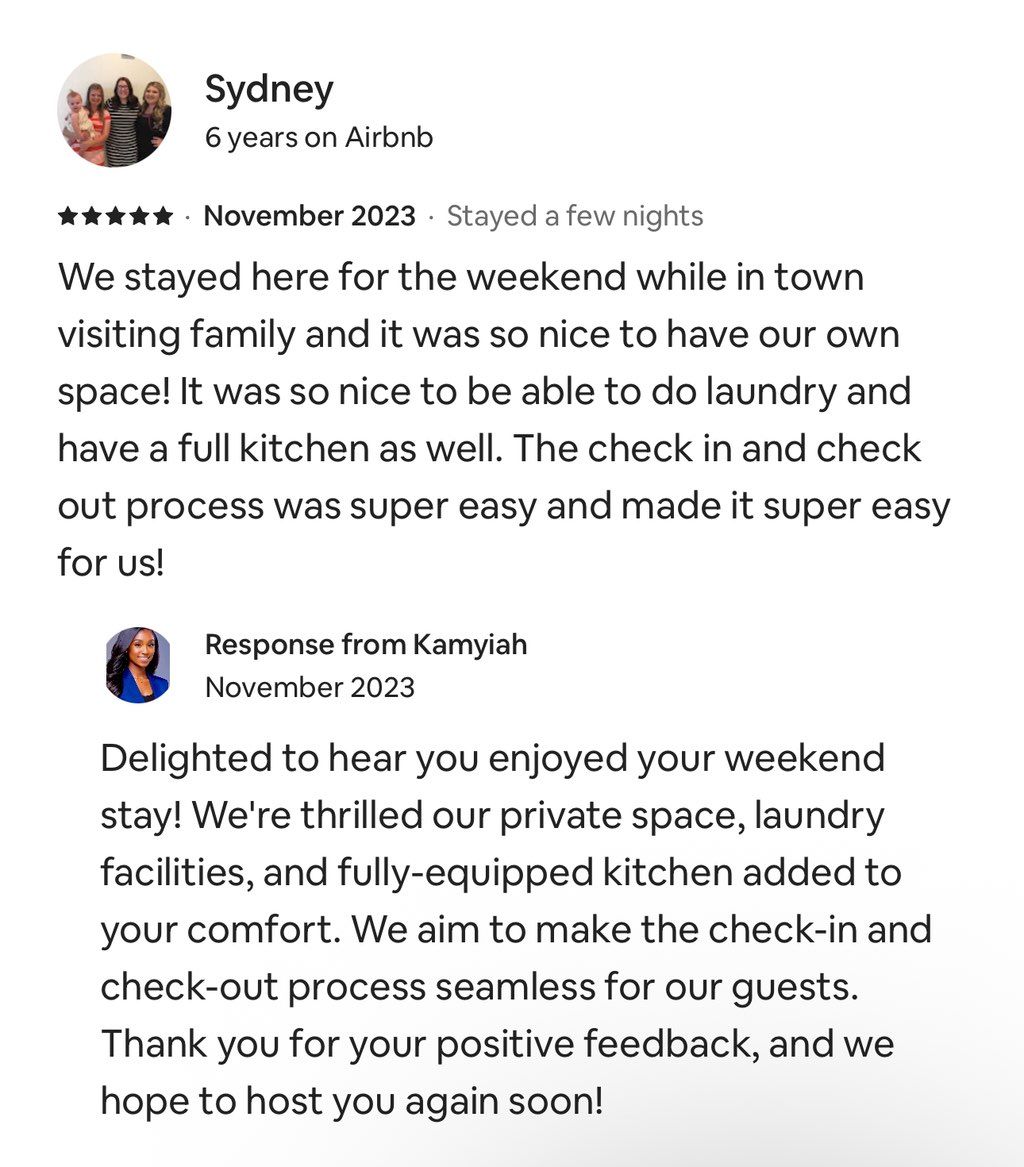Select the review date November 2023
This screenshot has height=1167, width=1024.
(x=310, y=216)
